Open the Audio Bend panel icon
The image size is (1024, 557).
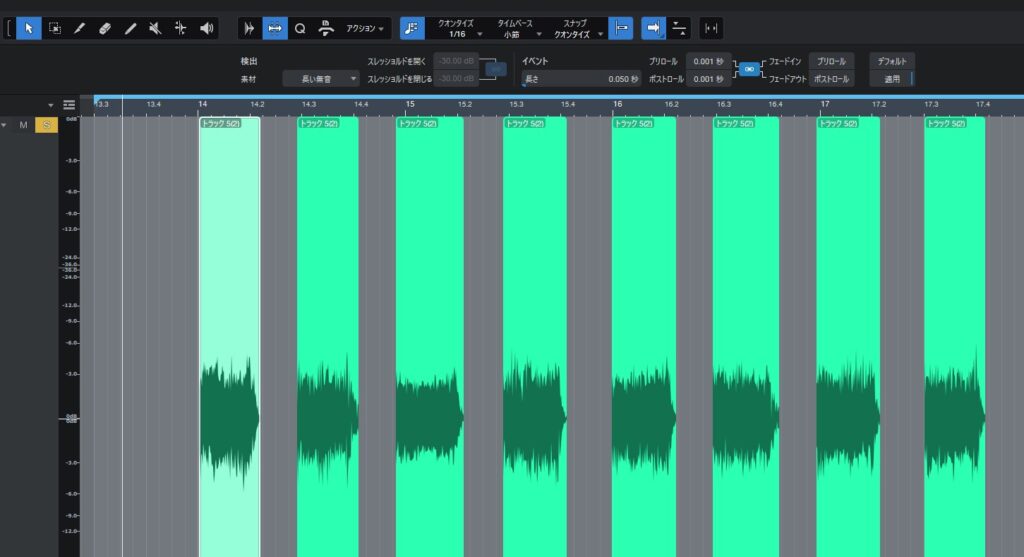click(249, 28)
